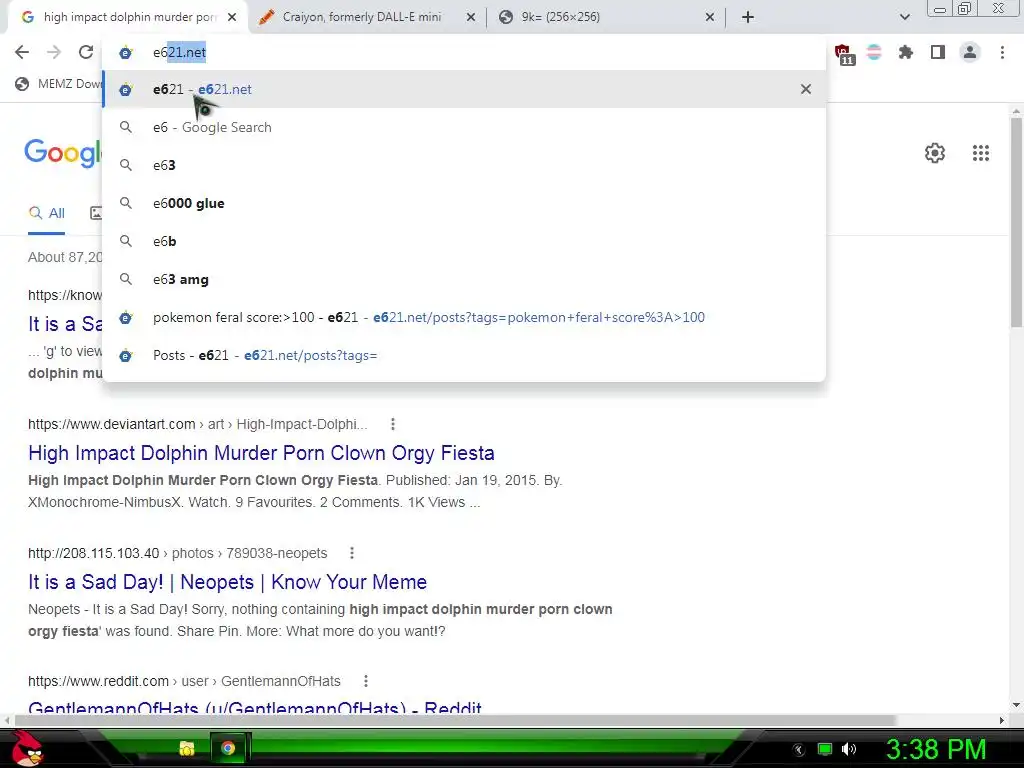
Task: Open the Angry Birds start button
Action: tap(26, 748)
